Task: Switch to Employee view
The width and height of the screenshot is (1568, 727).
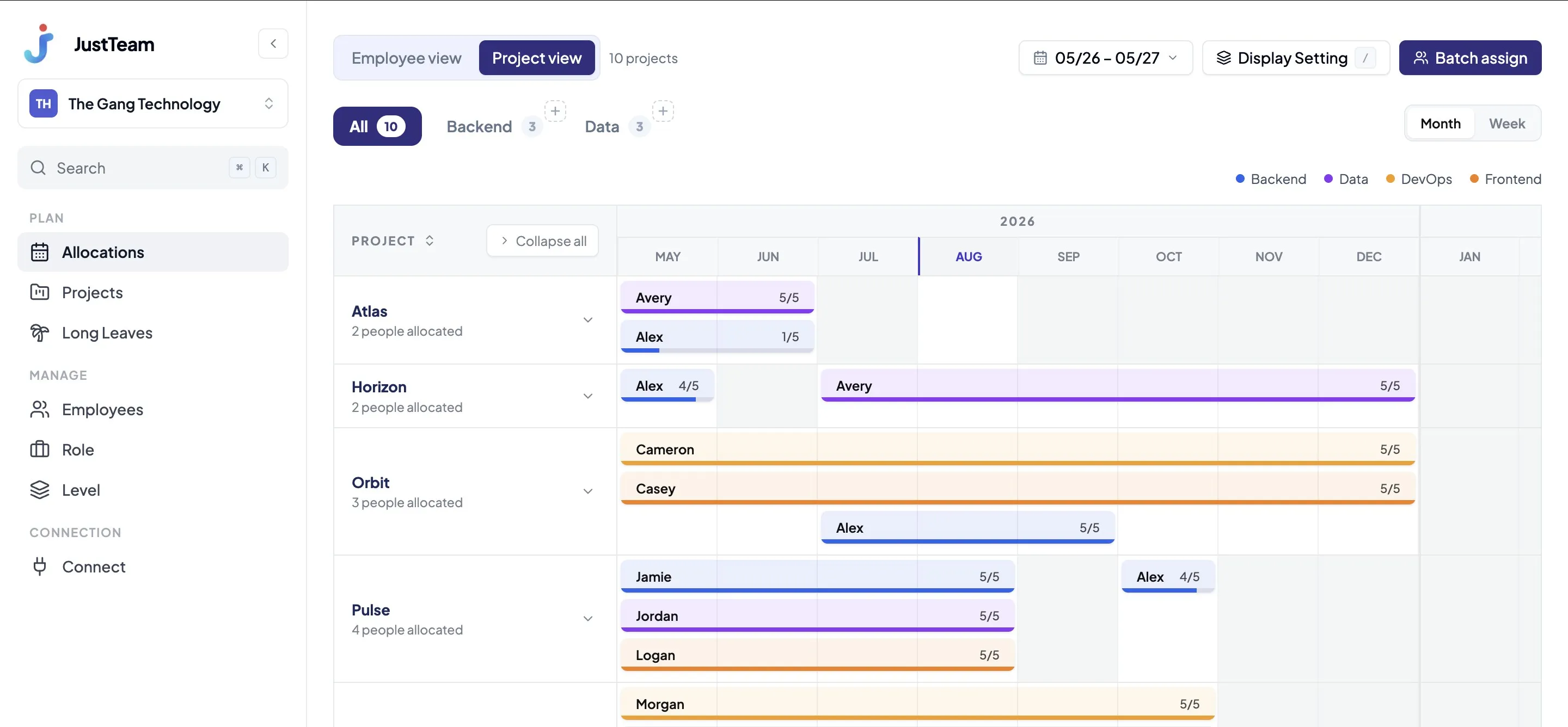Action: click(x=407, y=58)
